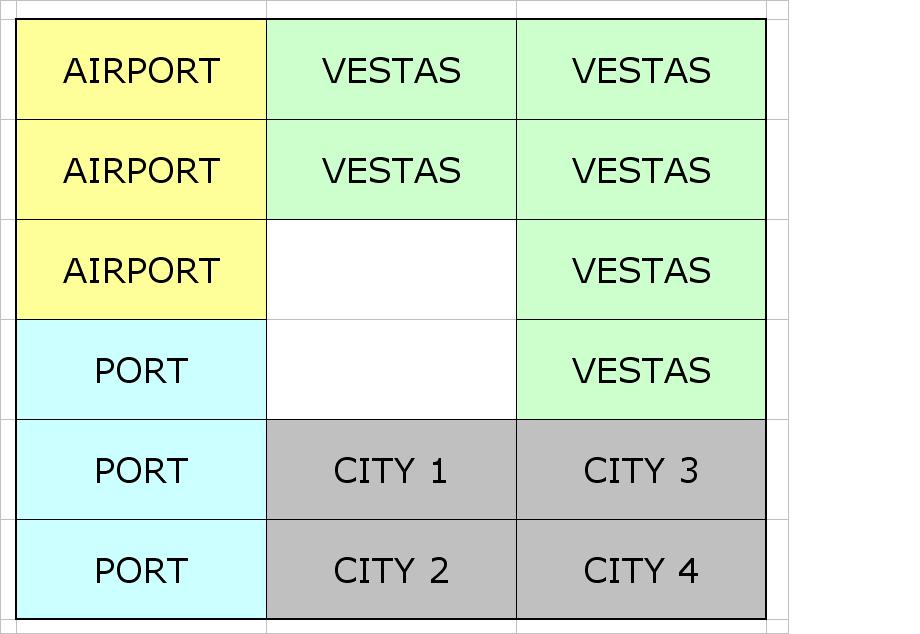Click the VESTAS cell right of middle AIRPORT
The image size is (920, 634).
pyautogui.click(x=391, y=170)
